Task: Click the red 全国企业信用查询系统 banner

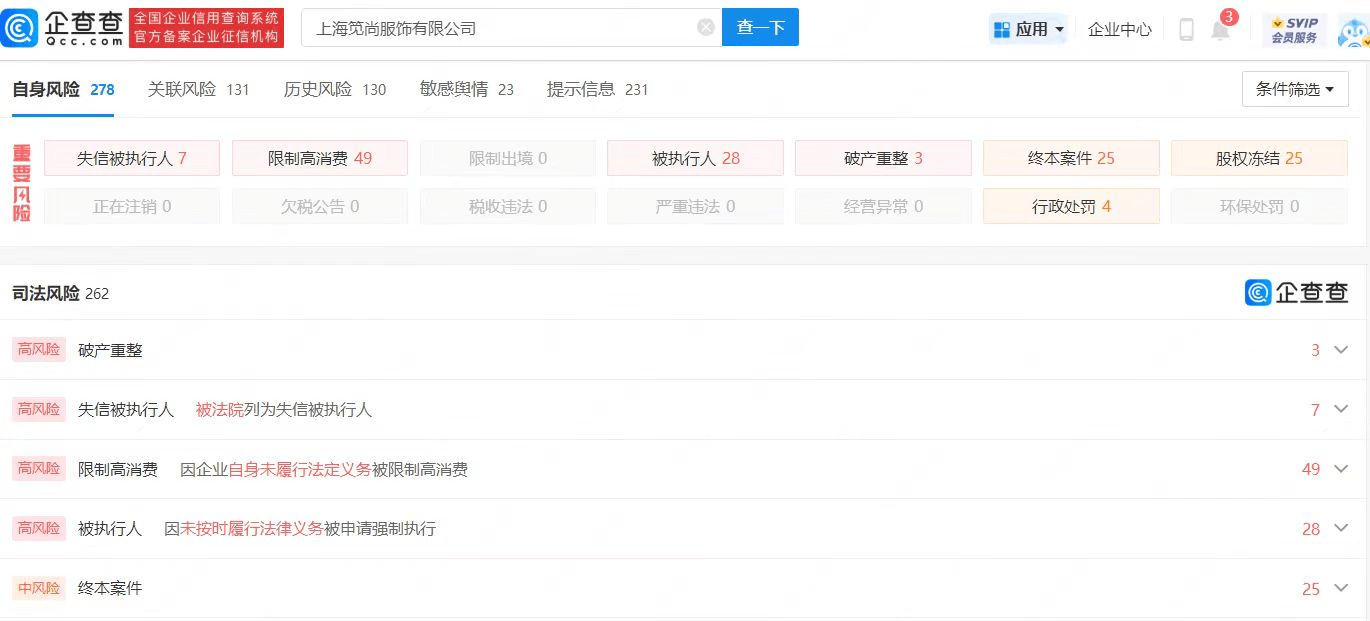Action: click(207, 28)
